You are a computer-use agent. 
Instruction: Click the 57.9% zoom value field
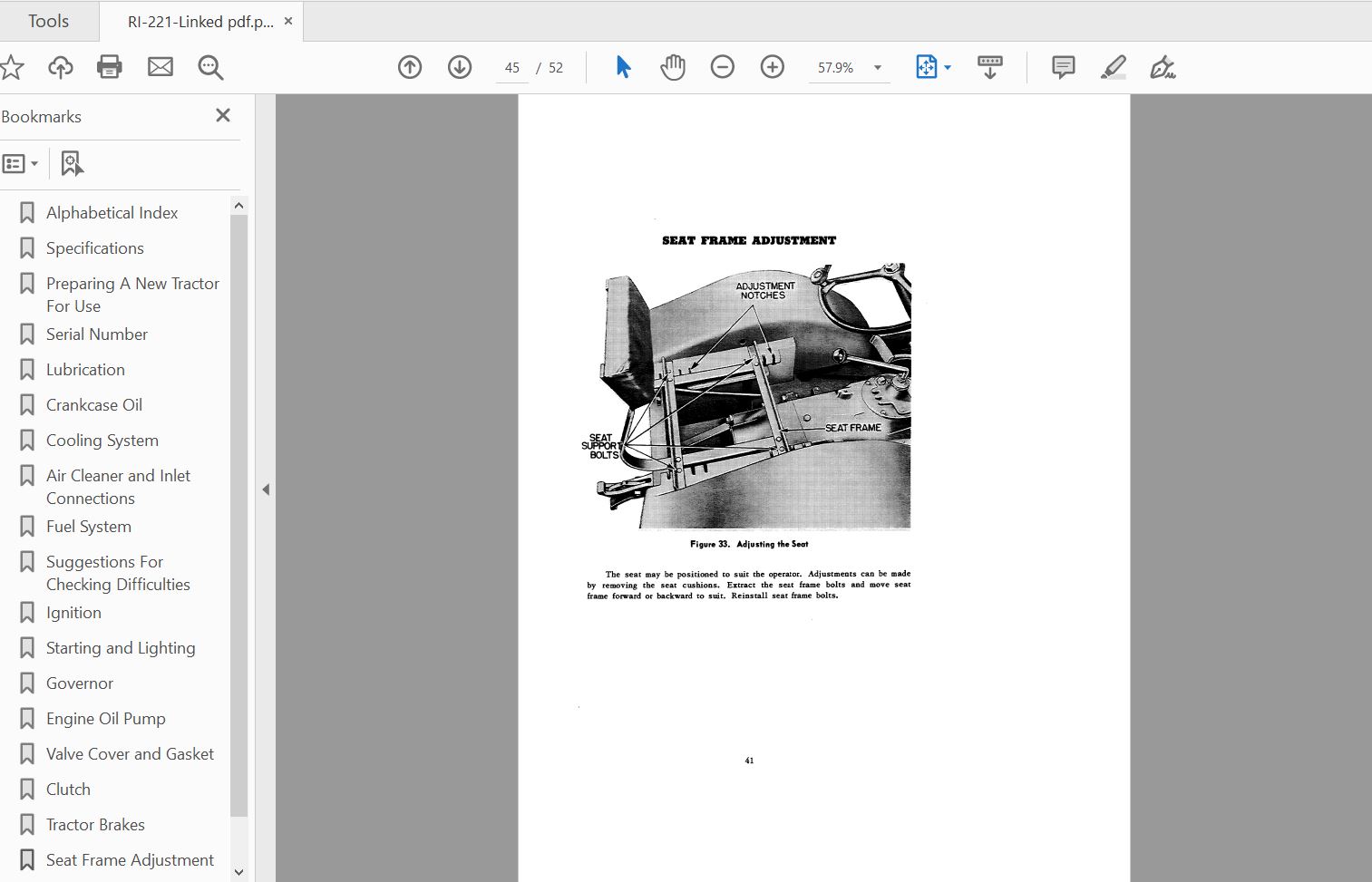(835, 68)
